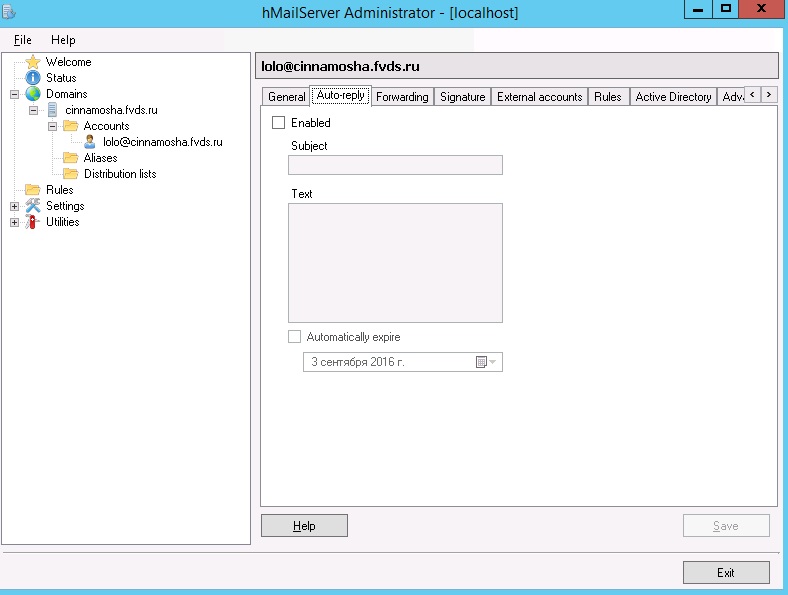Select Distribution lists in the tree
This screenshot has width=788, height=595.
pyautogui.click(x=120, y=174)
